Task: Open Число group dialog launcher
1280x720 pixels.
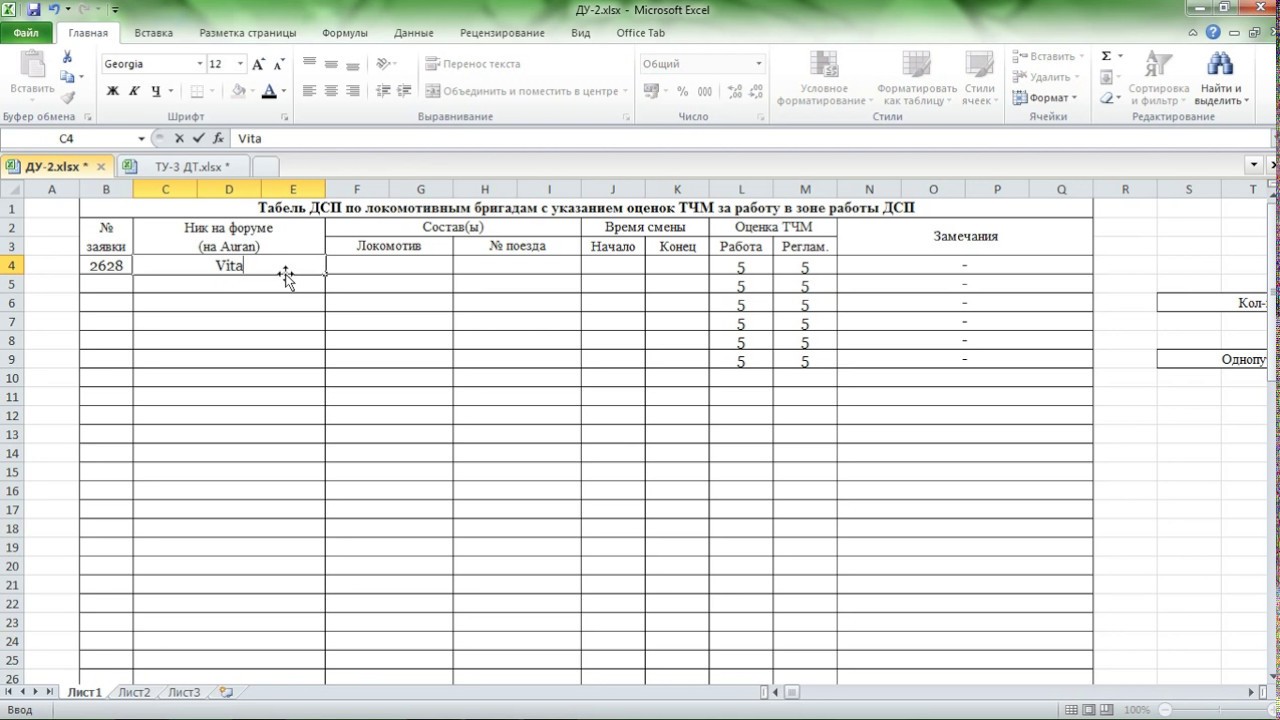Action: pos(763,117)
